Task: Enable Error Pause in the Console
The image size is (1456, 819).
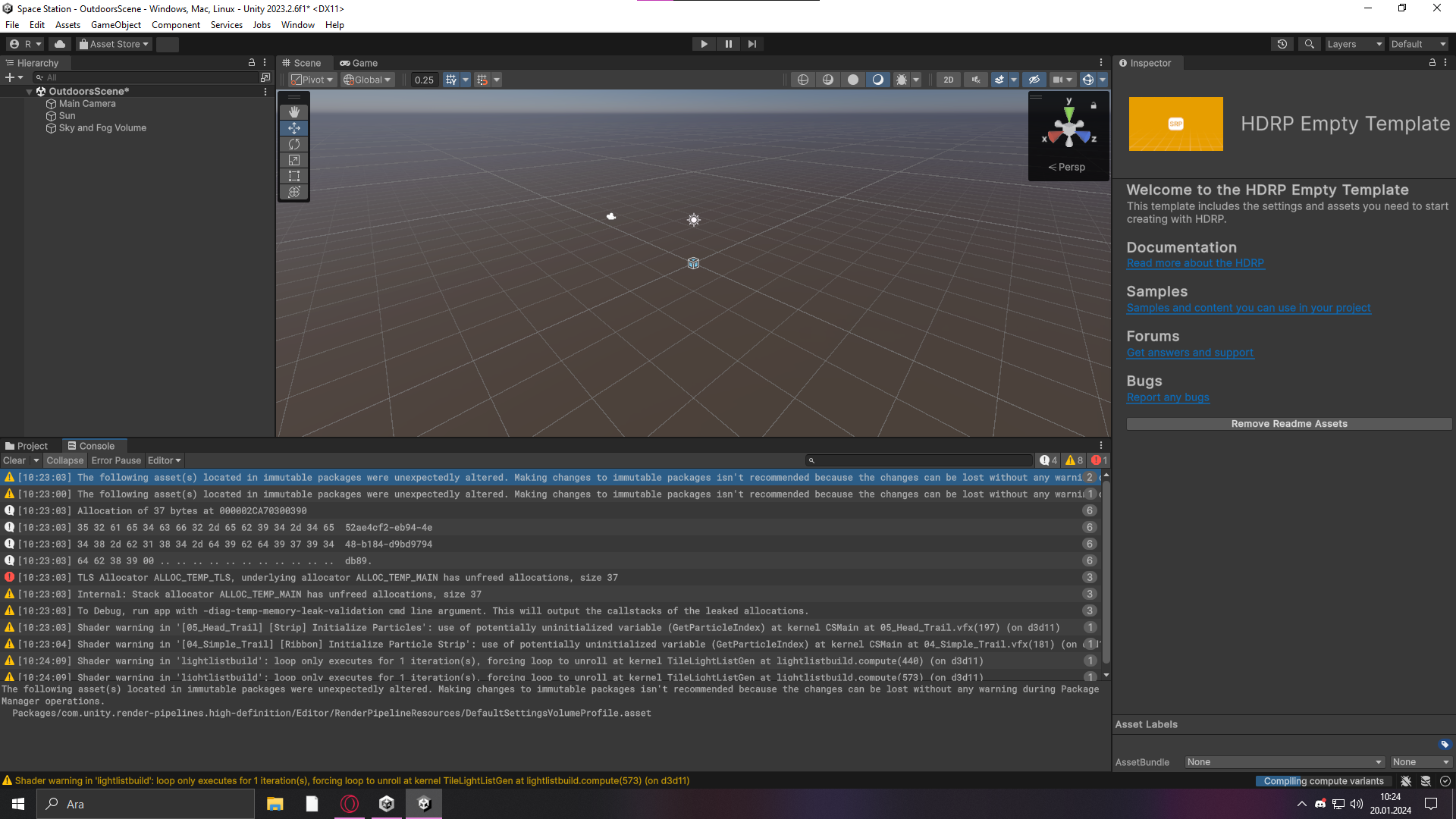Action: (x=115, y=460)
